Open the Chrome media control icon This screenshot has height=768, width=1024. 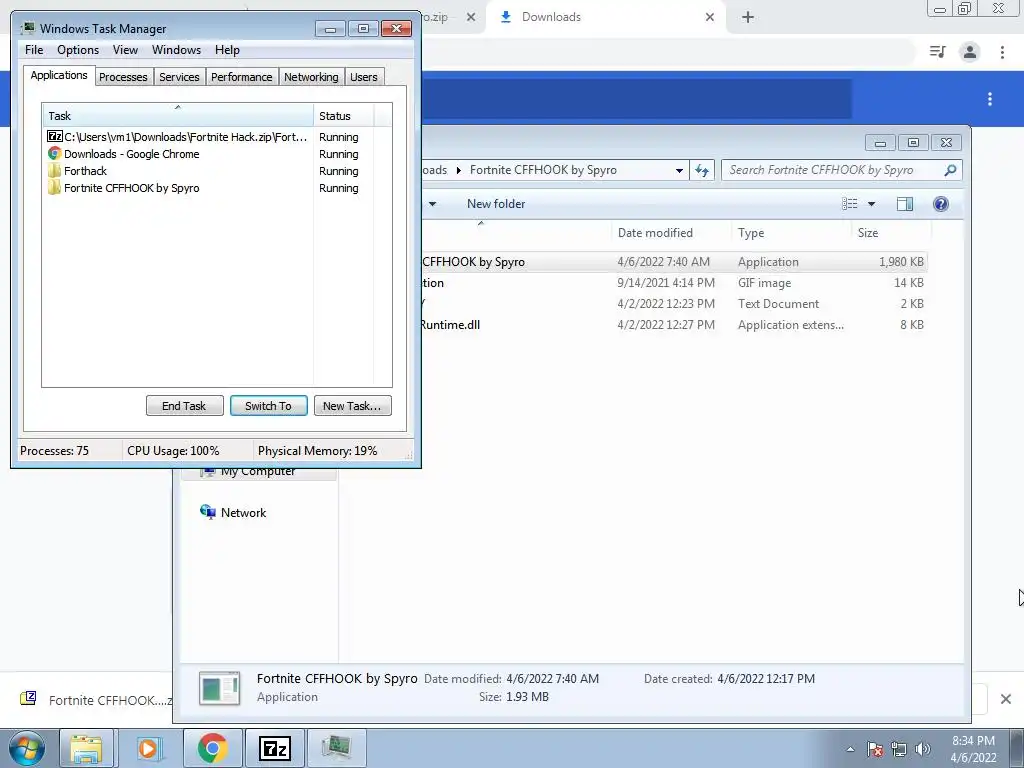[938, 52]
